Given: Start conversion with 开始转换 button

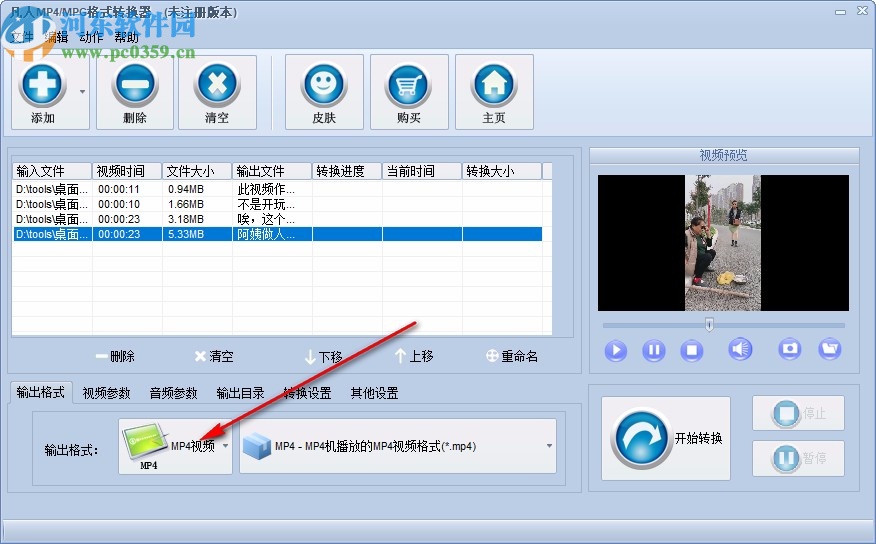Looking at the screenshot, I should coord(666,438).
